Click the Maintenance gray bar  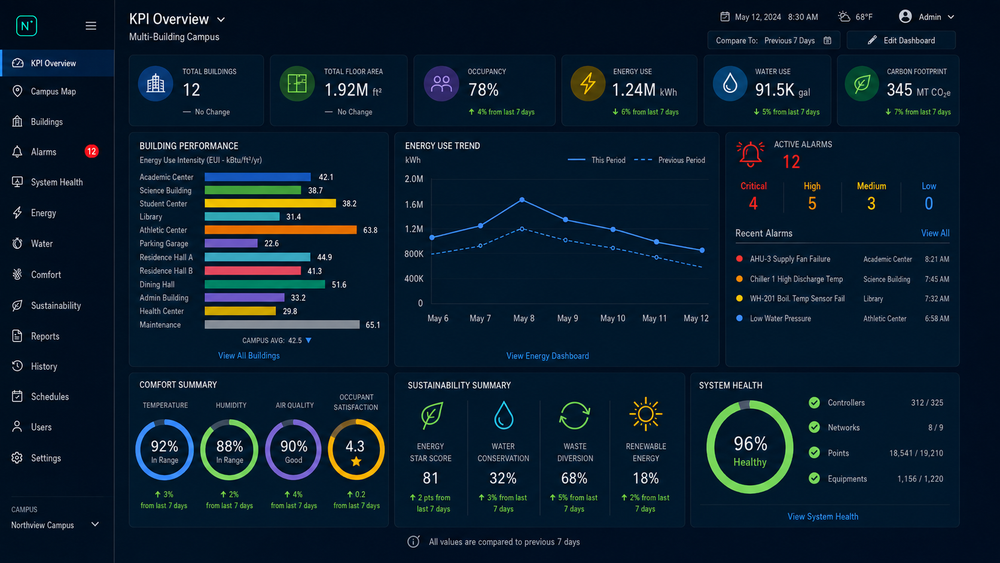click(x=282, y=325)
